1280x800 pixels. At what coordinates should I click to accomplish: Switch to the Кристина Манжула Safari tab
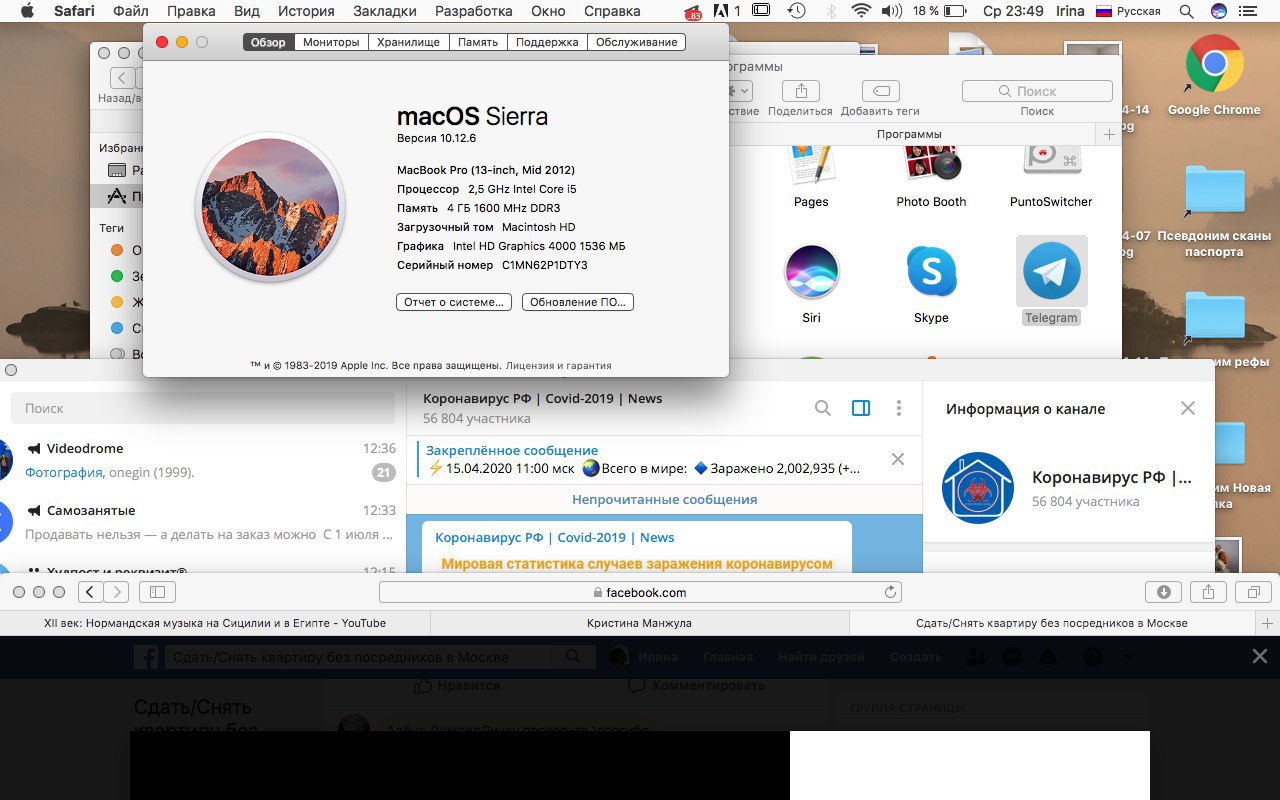(x=639, y=623)
